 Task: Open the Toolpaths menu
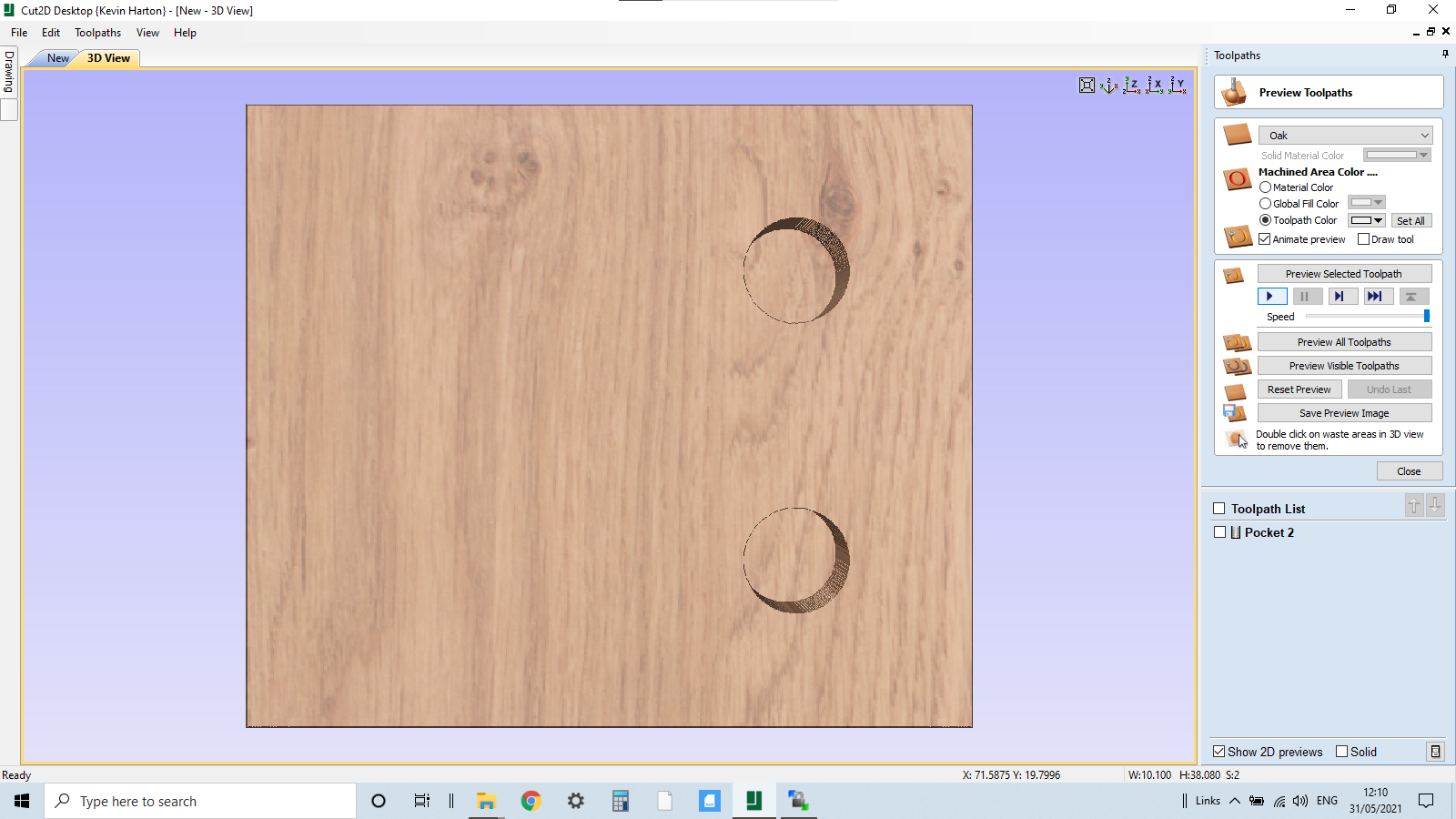pyautogui.click(x=97, y=33)
